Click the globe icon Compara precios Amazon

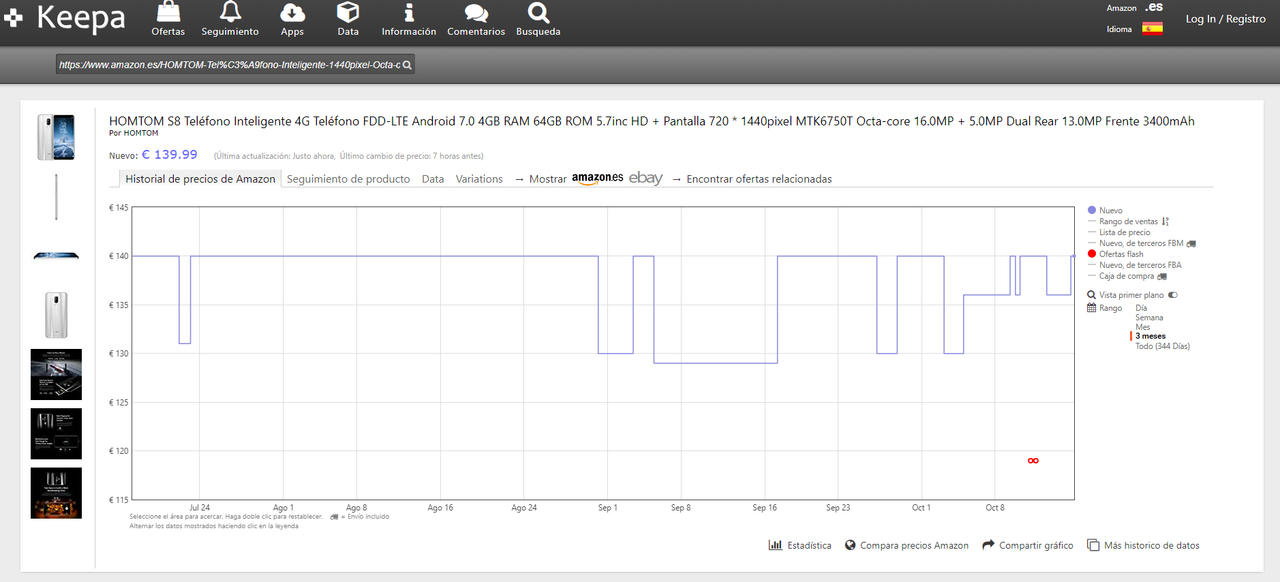850,545
